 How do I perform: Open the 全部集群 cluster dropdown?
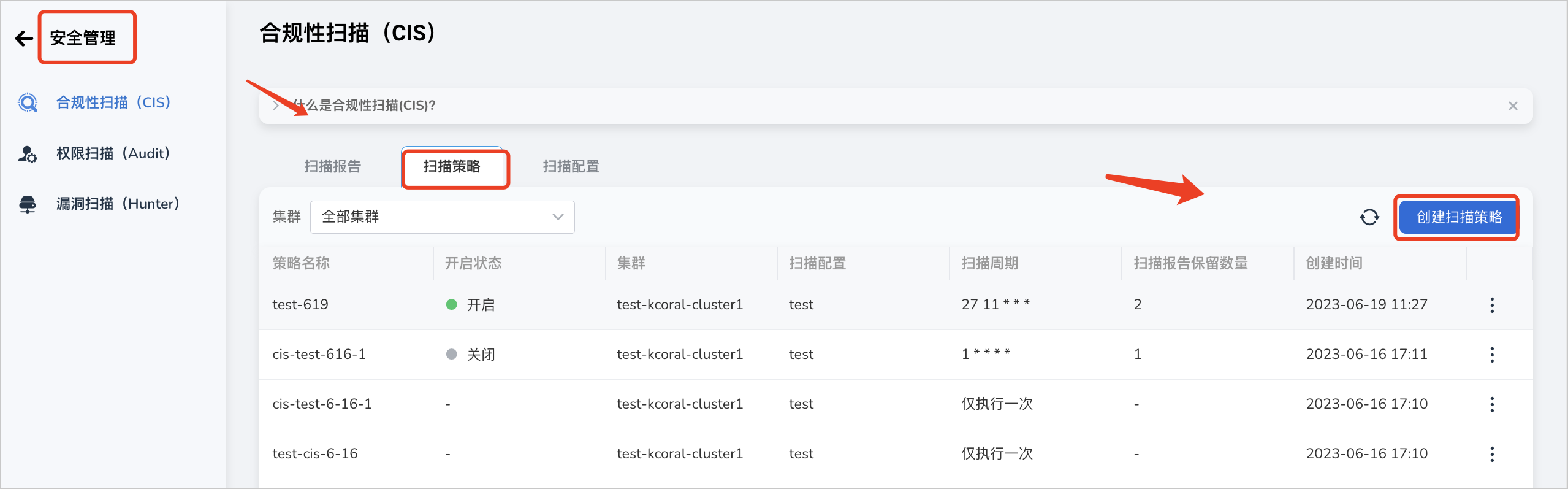(x=442, y=217)
